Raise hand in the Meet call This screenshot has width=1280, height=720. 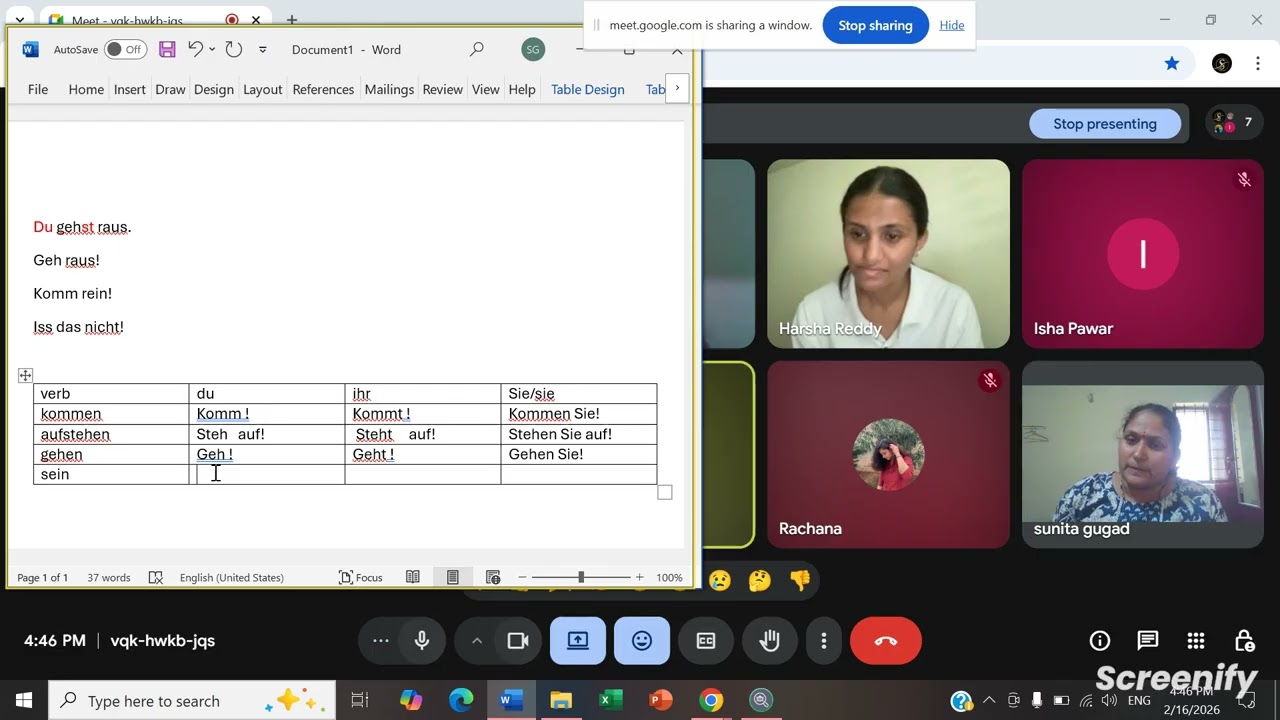click(x=770, y=641)
